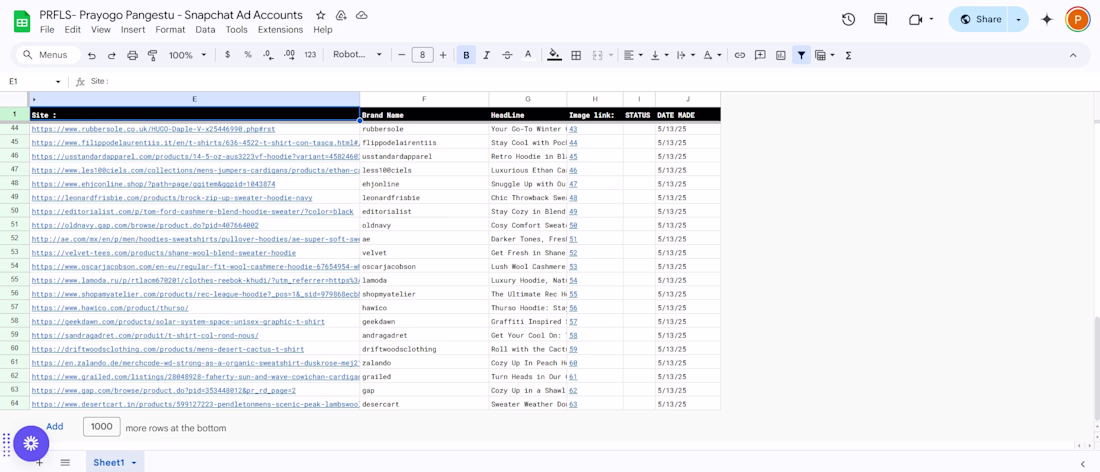Open the Extensions menu

[281, 29]
